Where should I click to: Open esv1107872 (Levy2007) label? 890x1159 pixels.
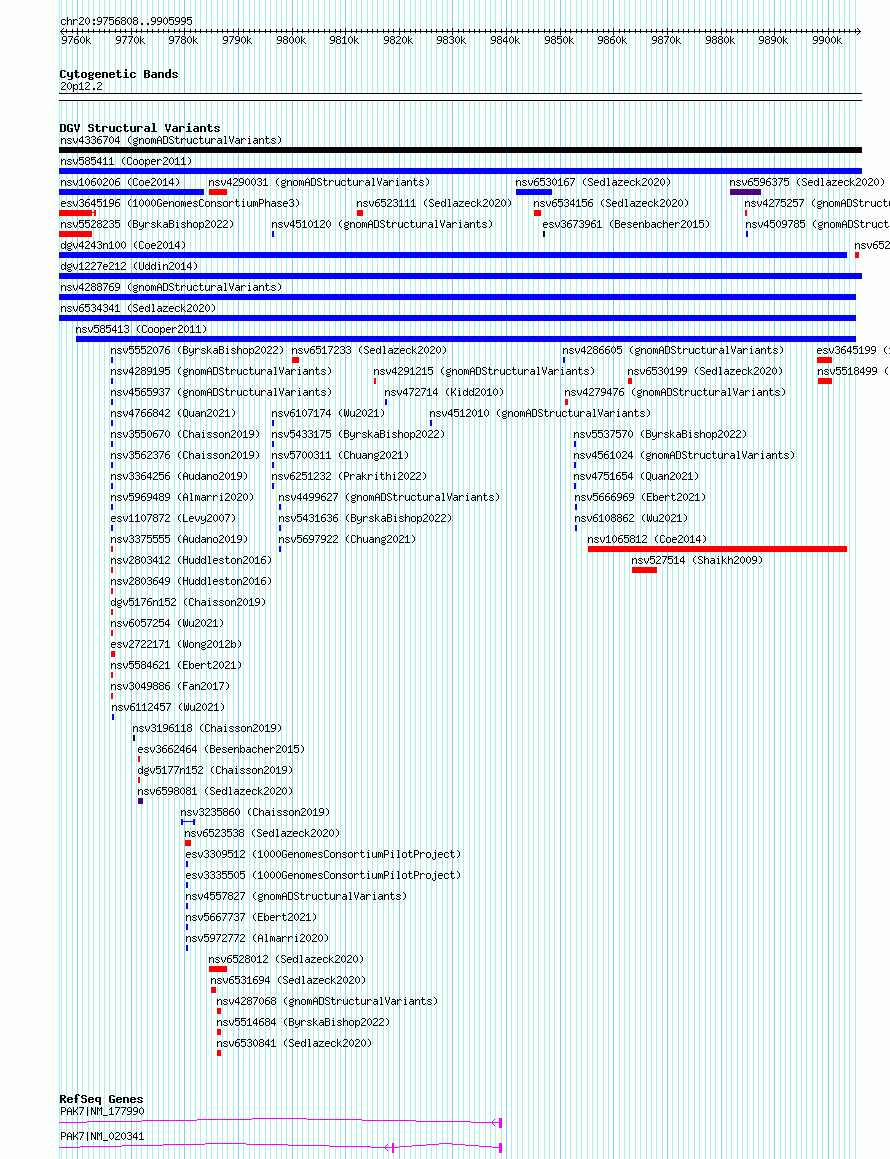(174, 518)
